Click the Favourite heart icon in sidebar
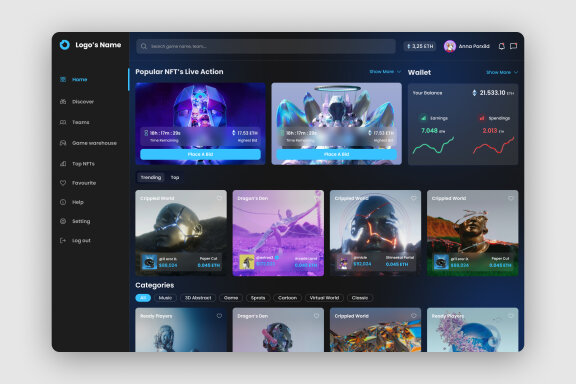 63,183
